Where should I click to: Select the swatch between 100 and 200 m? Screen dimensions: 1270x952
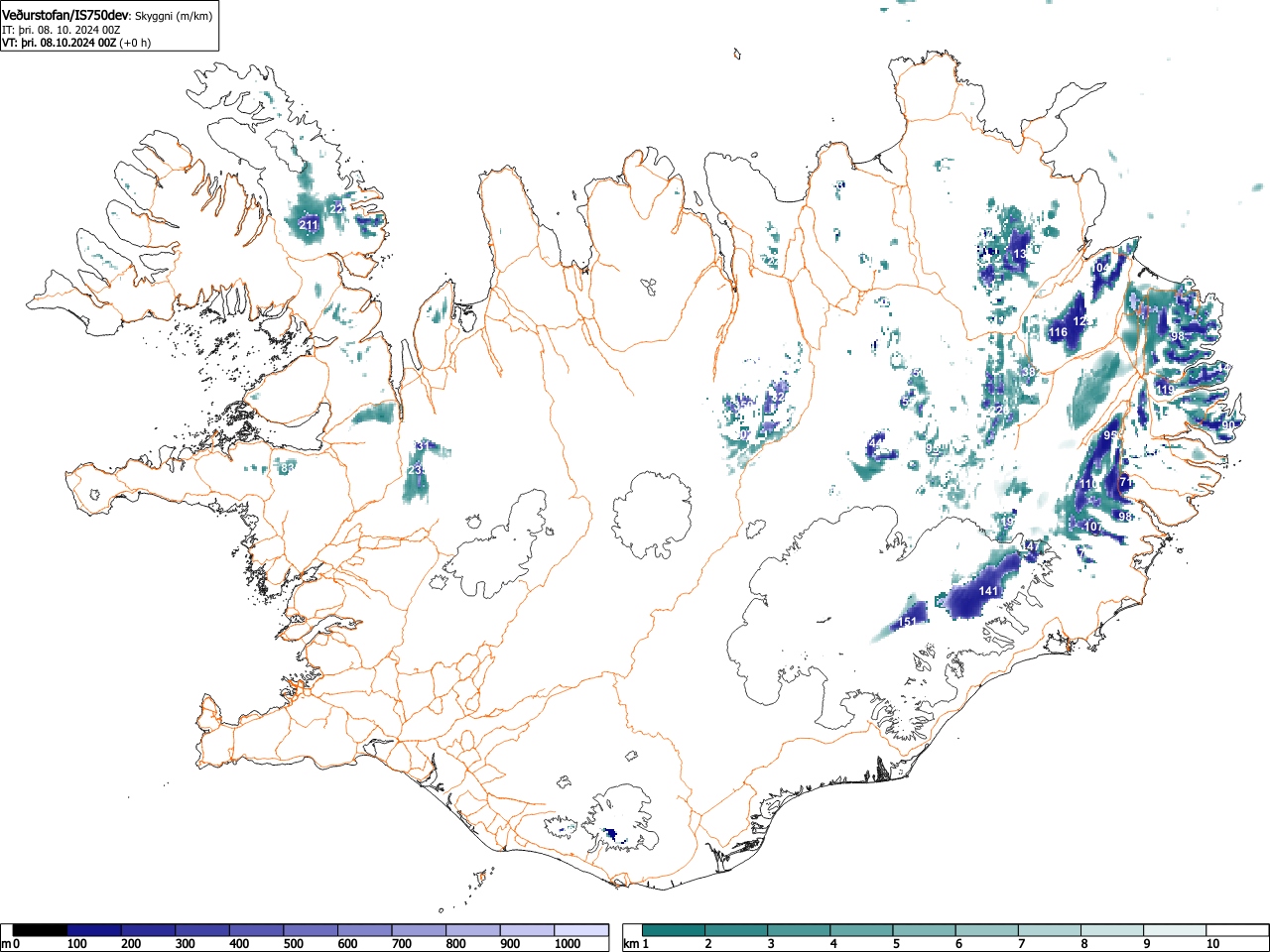94,930
